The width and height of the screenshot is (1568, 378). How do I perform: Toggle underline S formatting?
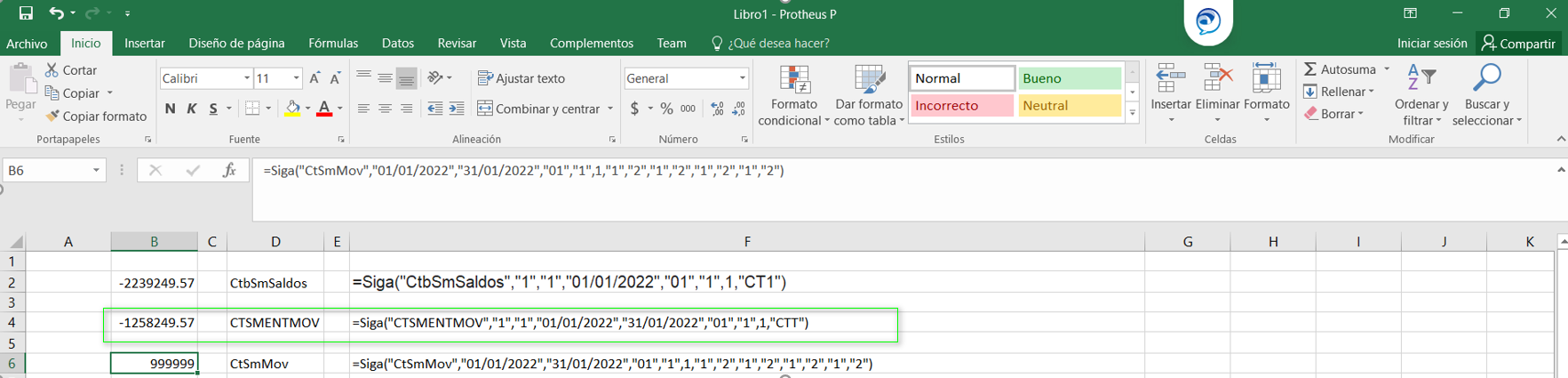click(213, 109)
